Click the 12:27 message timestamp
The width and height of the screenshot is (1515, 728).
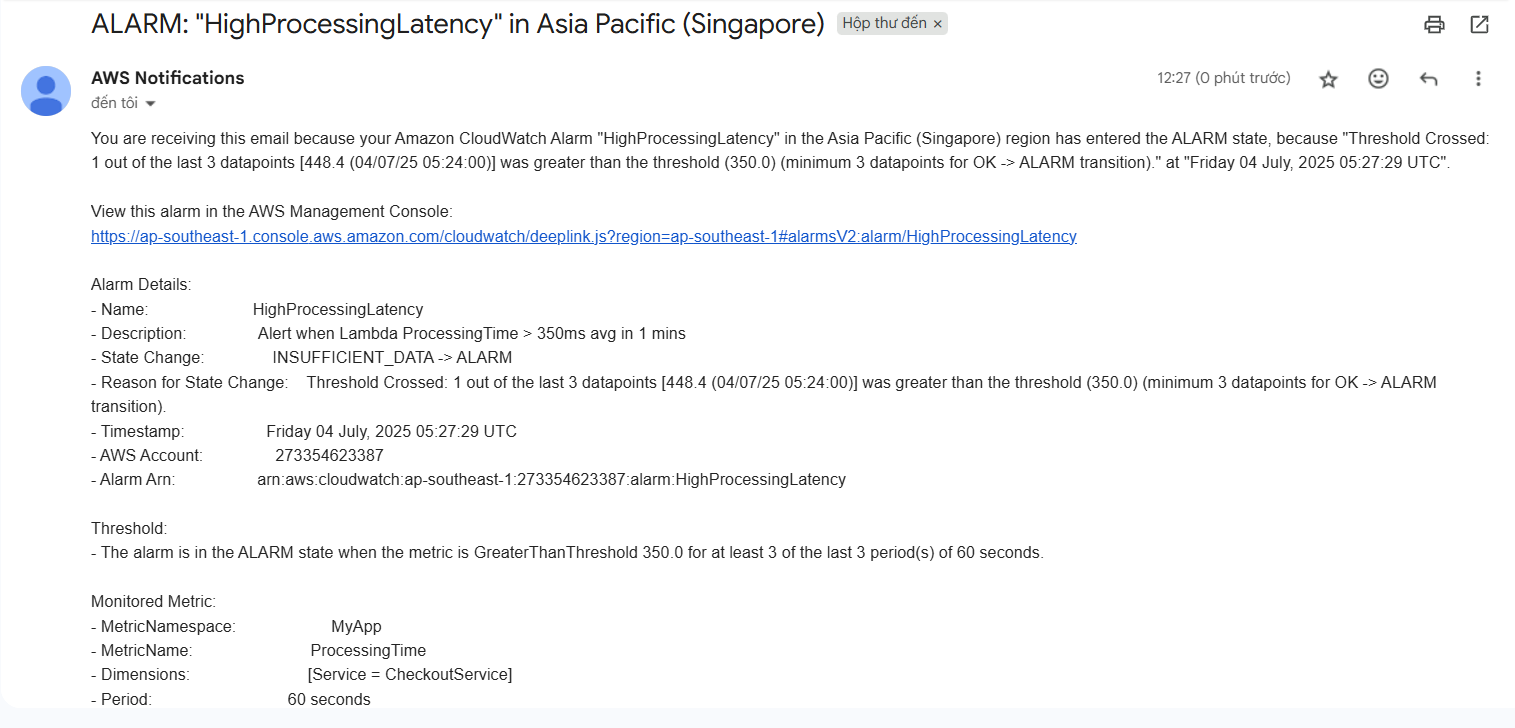coord(1223,78)
